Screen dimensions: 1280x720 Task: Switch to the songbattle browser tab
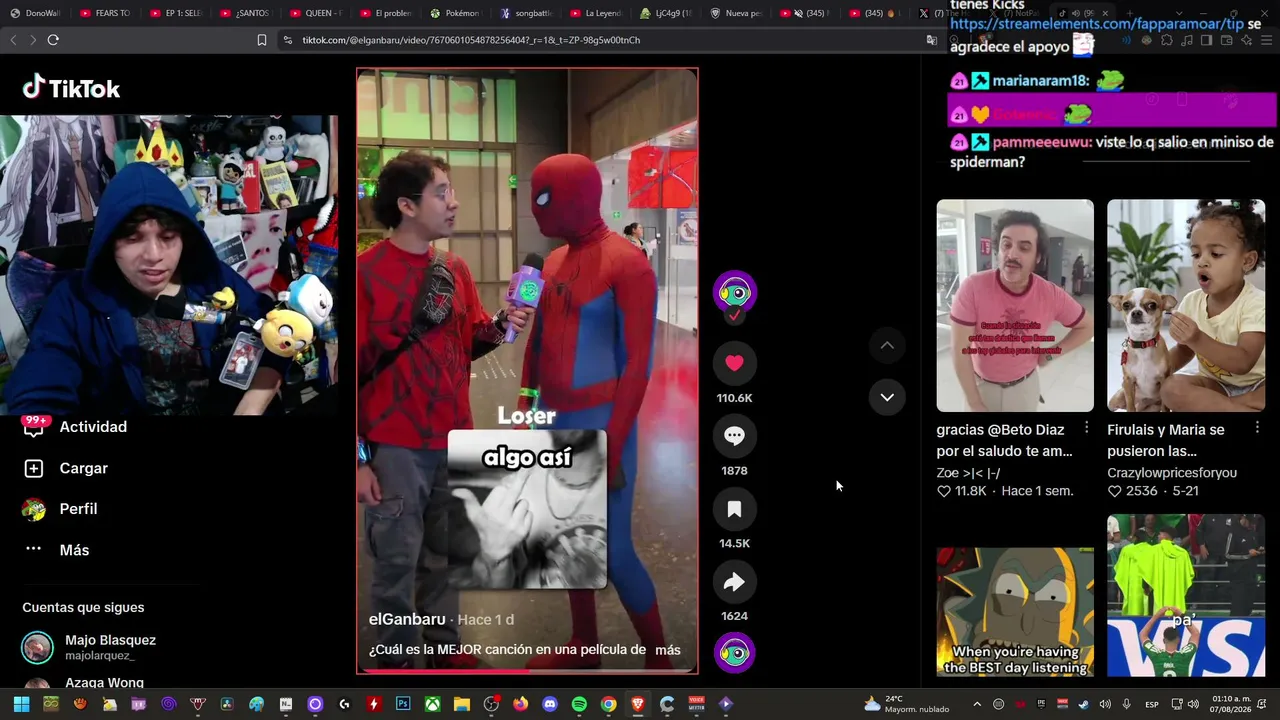[x=525, y=13]
